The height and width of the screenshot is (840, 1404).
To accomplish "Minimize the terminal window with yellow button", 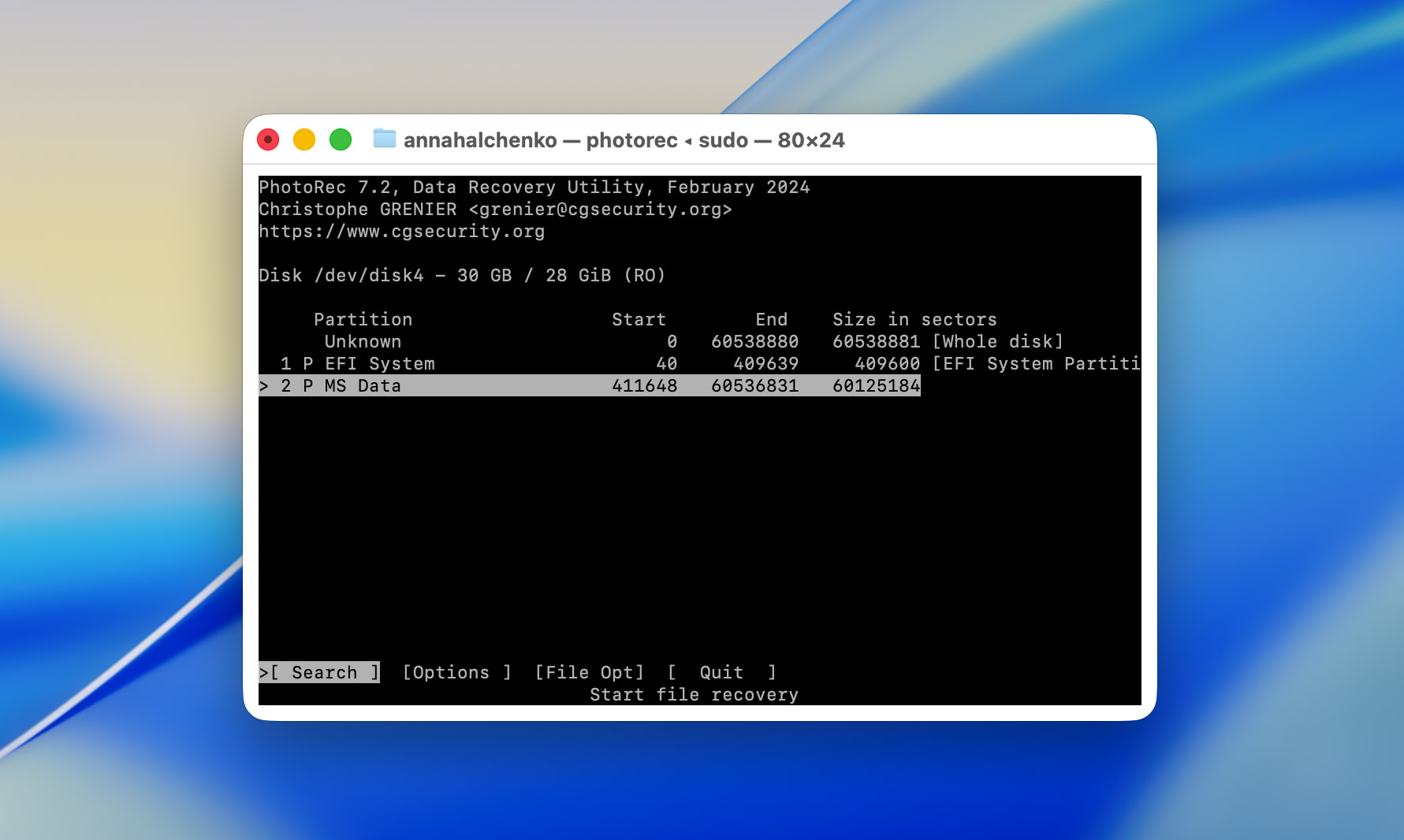I will click(304, 139).
